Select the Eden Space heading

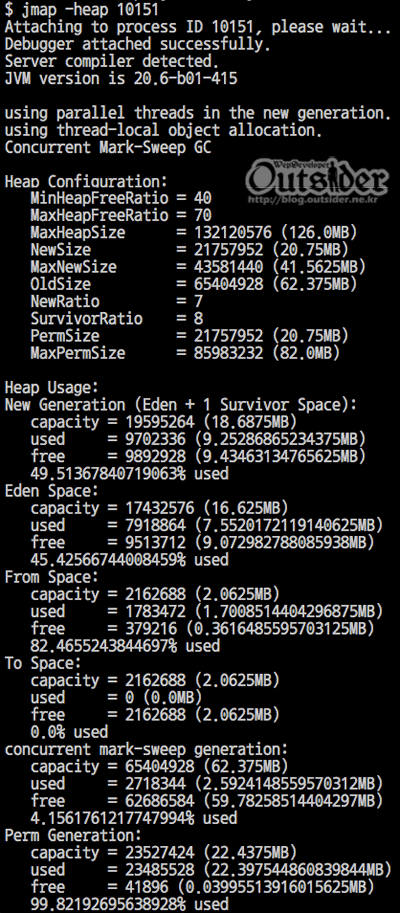coord(52,491)
